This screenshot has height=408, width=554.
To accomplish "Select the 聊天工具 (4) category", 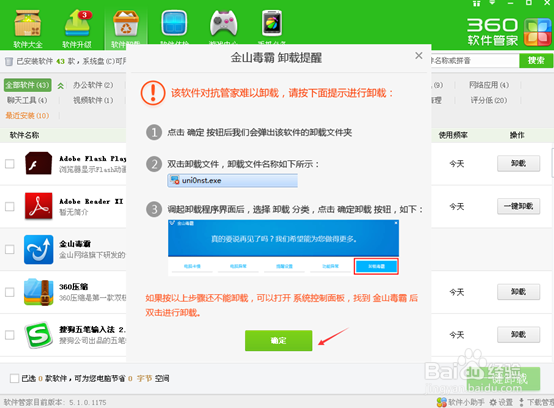I will tap(27, 100).
